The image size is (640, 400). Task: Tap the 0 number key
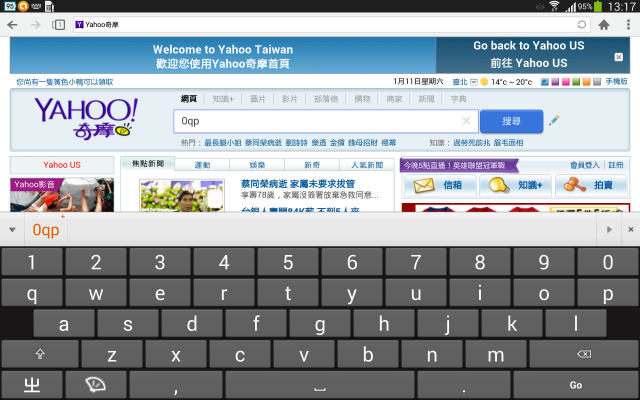click(608, 262)
